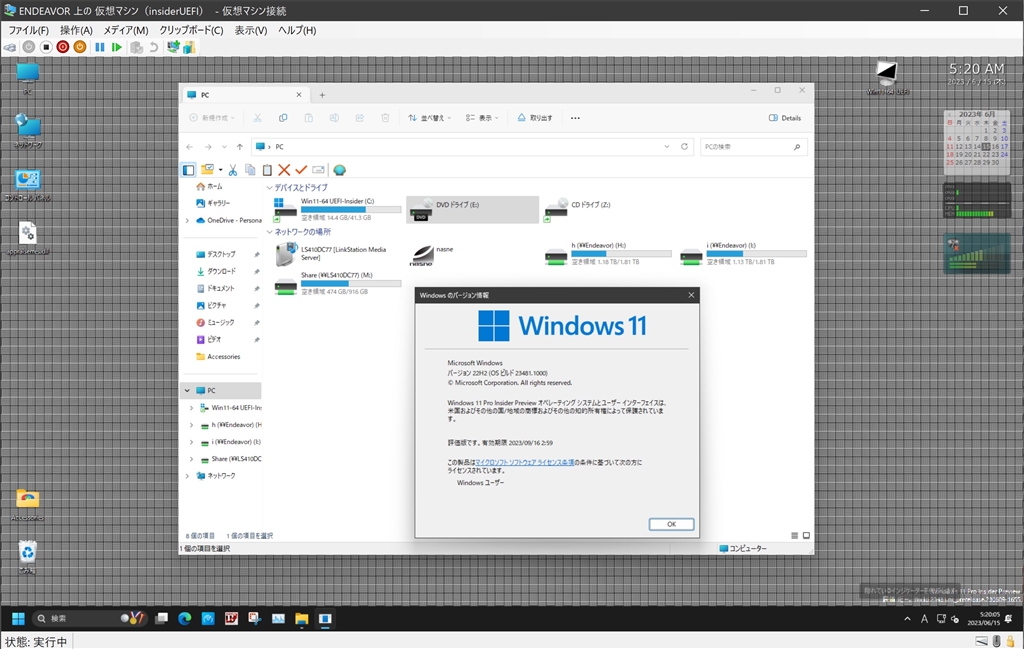The height and width of the screenshot is (649, 1024).
Task: Click the orange checkmark Properties icon
Action: pos(301,170)
